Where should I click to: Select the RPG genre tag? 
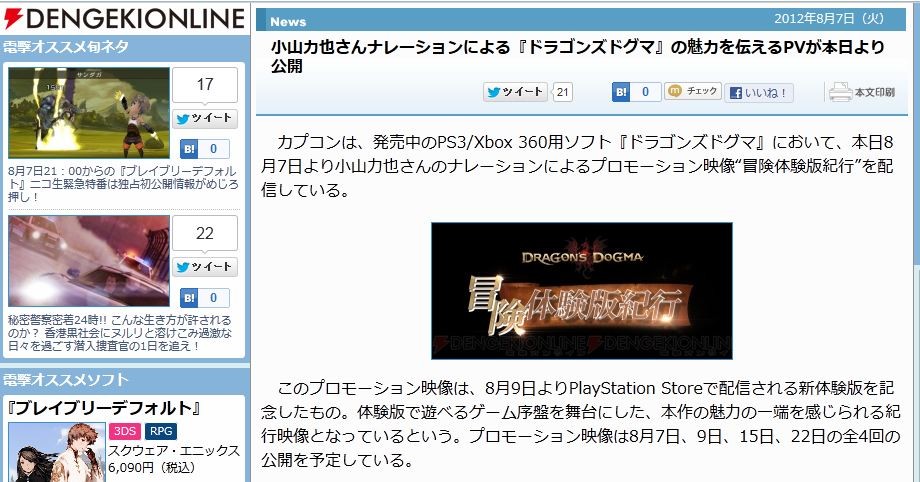[x=161, y=432]
